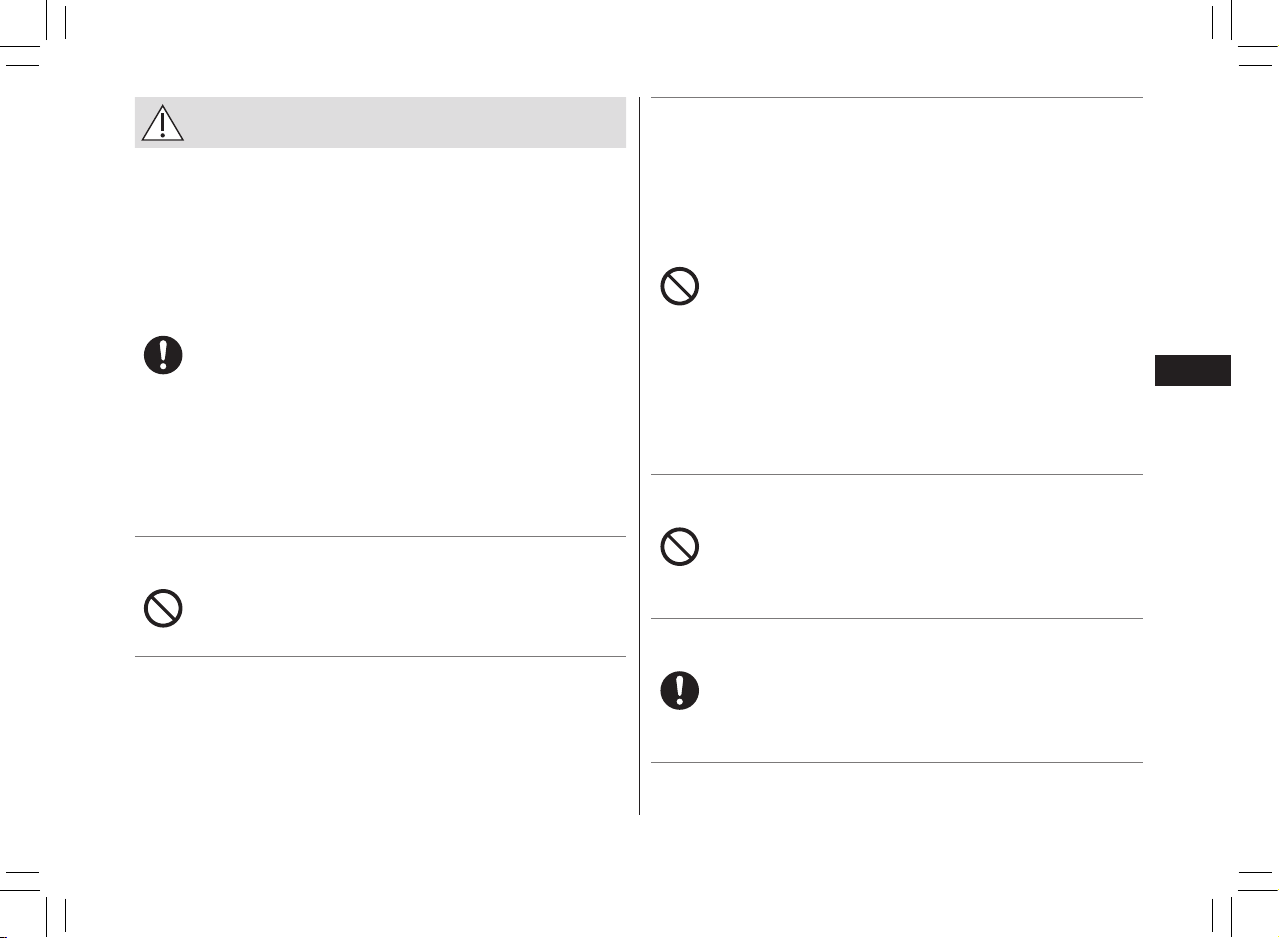
Task: Click the rule above right column's lower prohibition icon
Action: [897, 475]
